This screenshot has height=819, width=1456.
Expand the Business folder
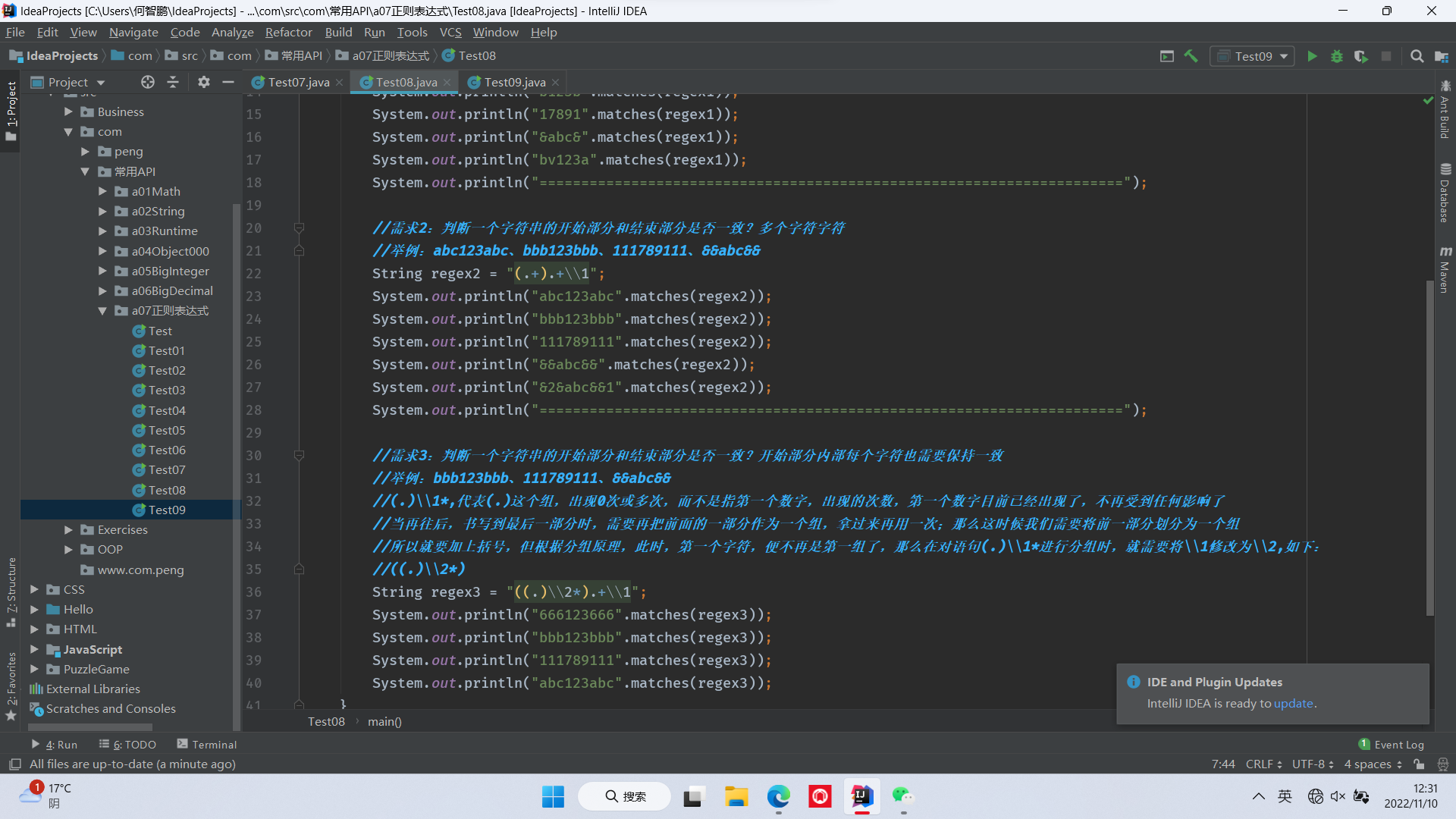(x=68, y=111)
